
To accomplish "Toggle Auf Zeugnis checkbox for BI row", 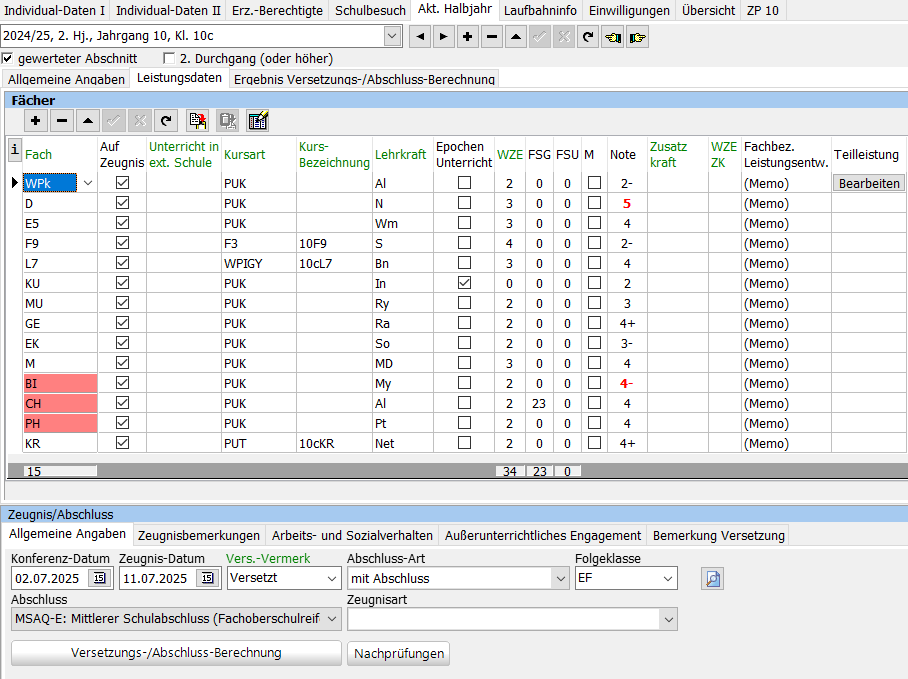I will point(122,383).
